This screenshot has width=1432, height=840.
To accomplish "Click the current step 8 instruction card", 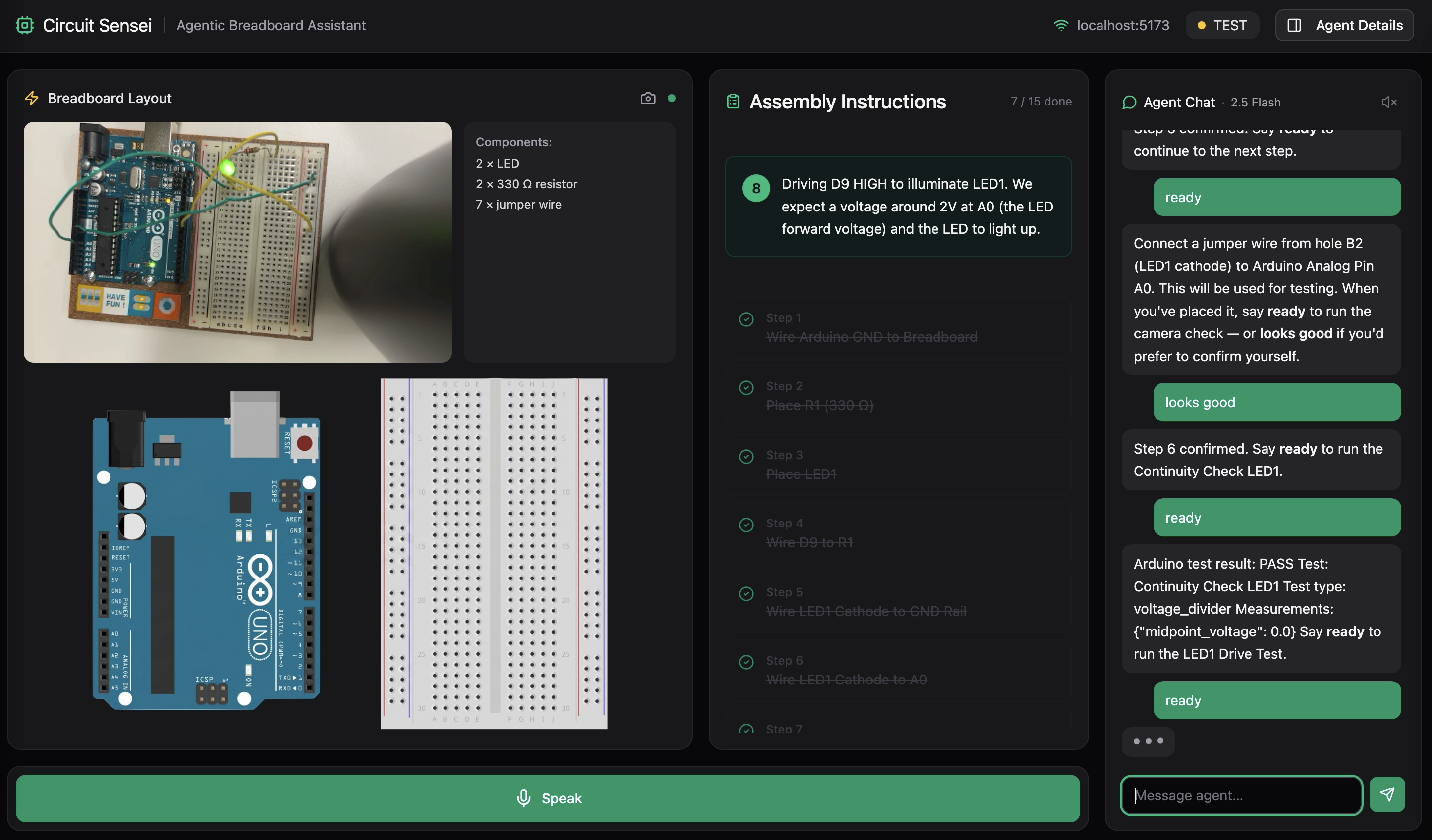I will click(898, 206).
